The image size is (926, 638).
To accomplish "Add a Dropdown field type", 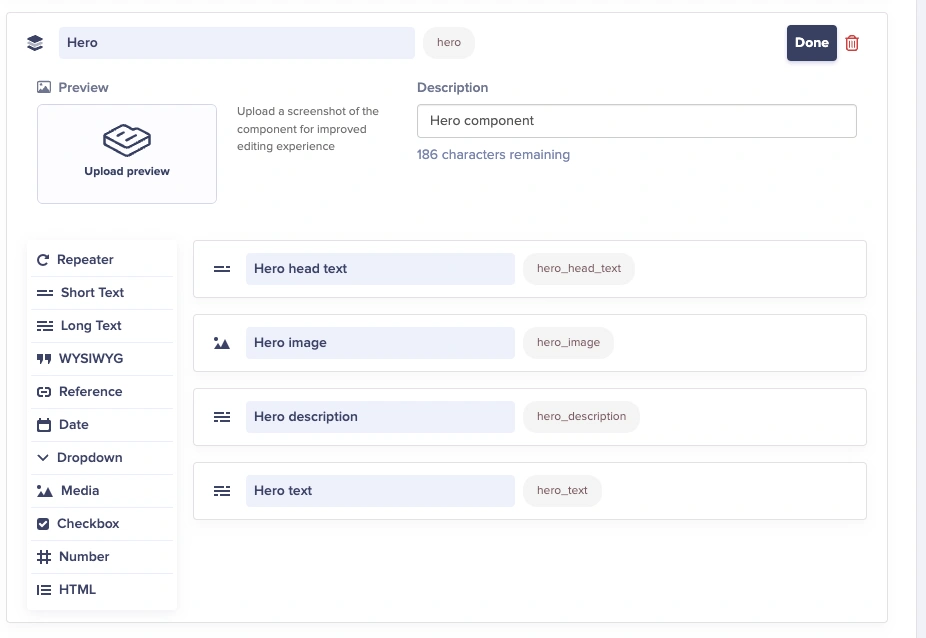I will tap(89, 458).
